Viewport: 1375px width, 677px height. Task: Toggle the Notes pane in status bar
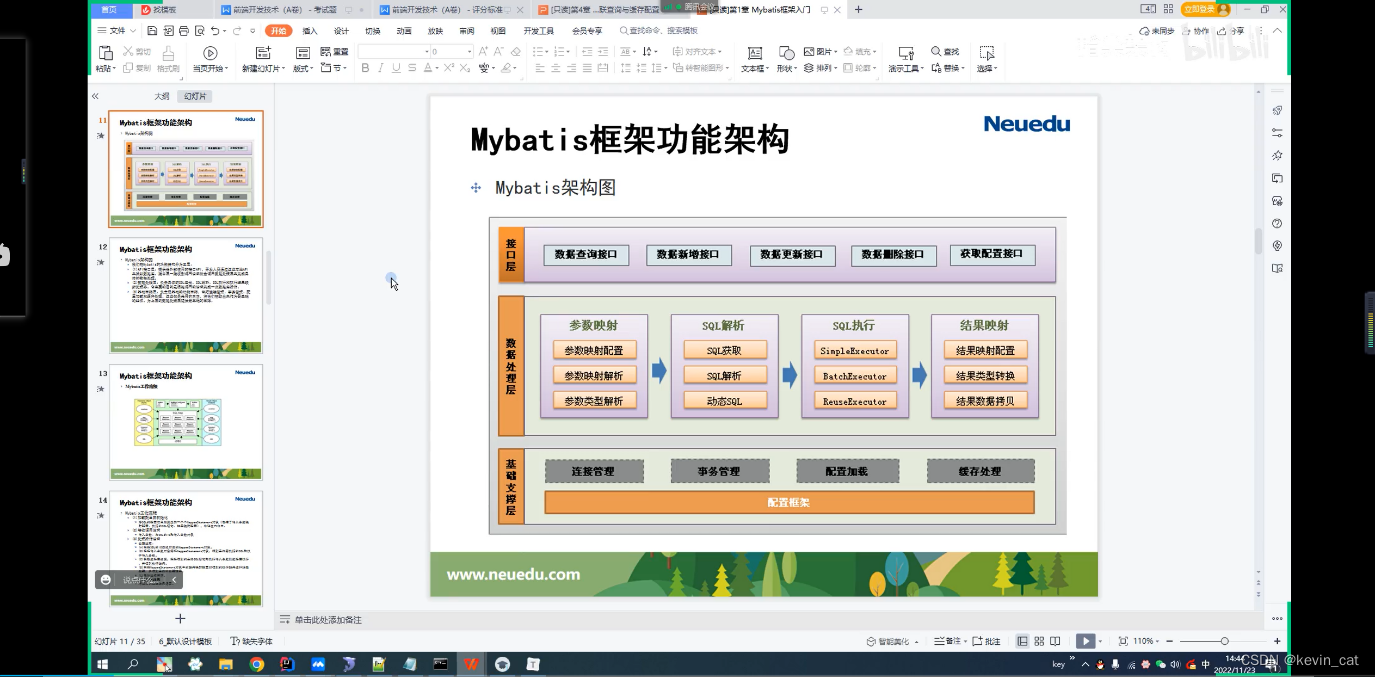point(946,641)
